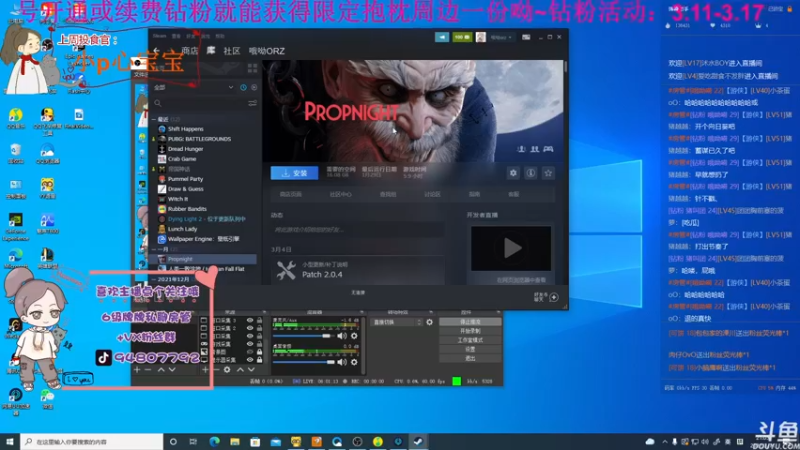Toggle sort by recent clock icon
The height and width of the screenshot is (450, 800).
[x=243, y=87]
